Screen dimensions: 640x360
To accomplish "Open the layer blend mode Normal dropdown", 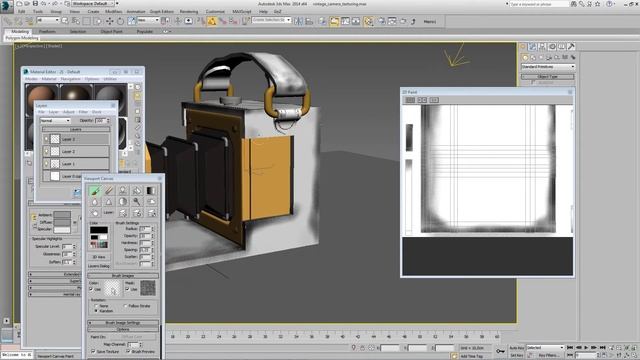I will [x=55, y=120].
